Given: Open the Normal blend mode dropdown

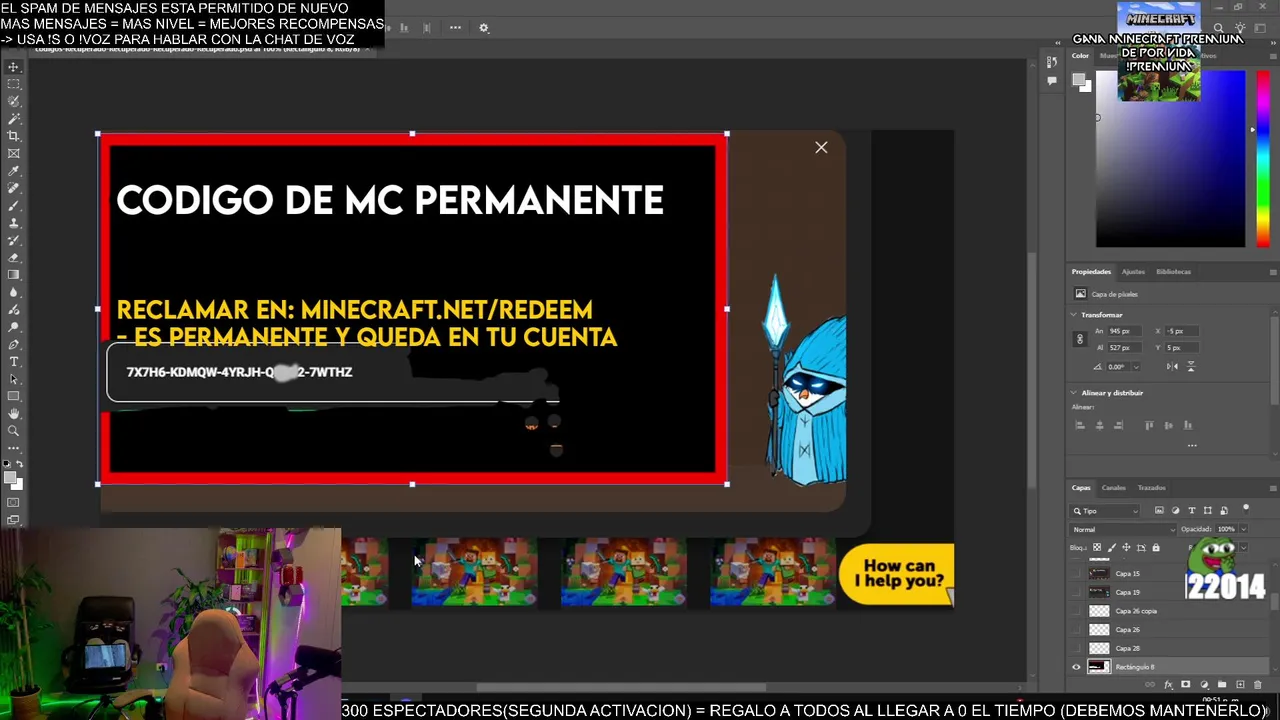Looking at the screenshot, I should pyautogui.click(x=1124, y=529).
